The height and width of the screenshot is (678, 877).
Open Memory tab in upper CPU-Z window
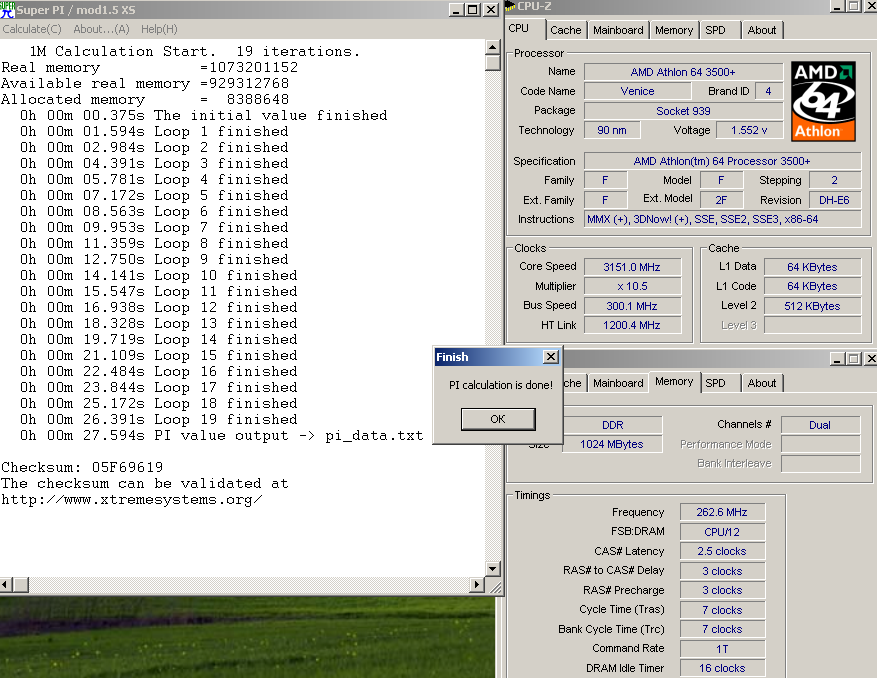(674, 30)
